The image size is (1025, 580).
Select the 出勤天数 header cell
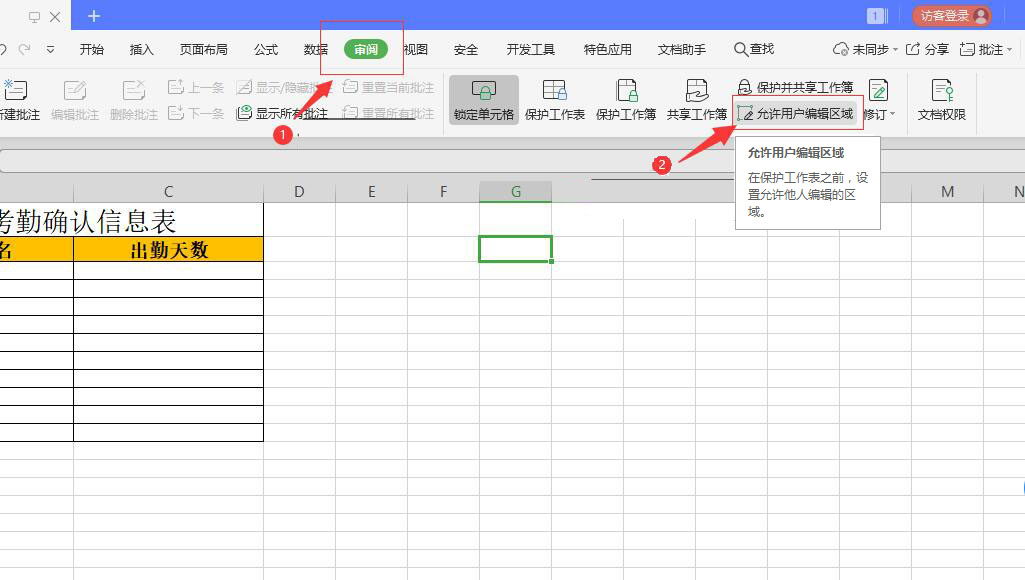click(x=169, y=249)
